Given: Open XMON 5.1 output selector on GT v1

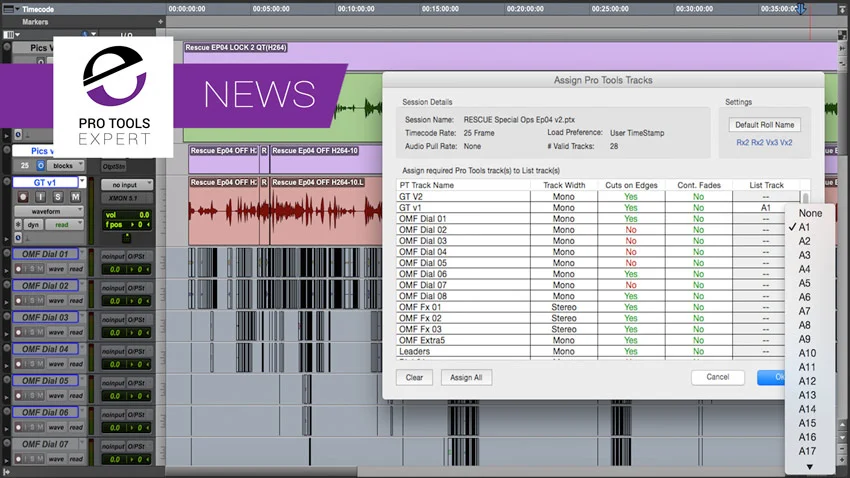Looking at the screenshot, I should (127, 198).
